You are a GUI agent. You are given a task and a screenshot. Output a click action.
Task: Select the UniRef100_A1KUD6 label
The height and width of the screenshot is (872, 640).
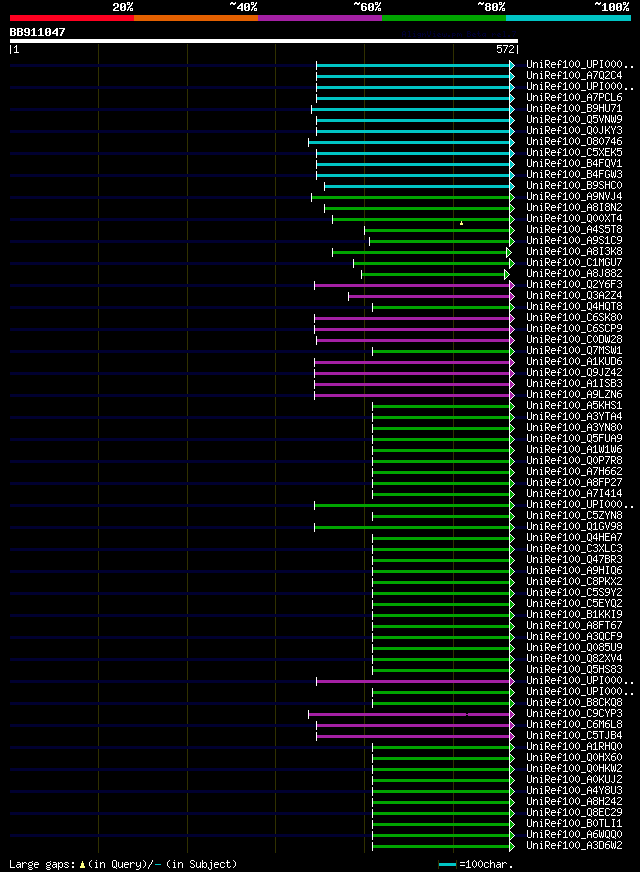tap(574, 362)
